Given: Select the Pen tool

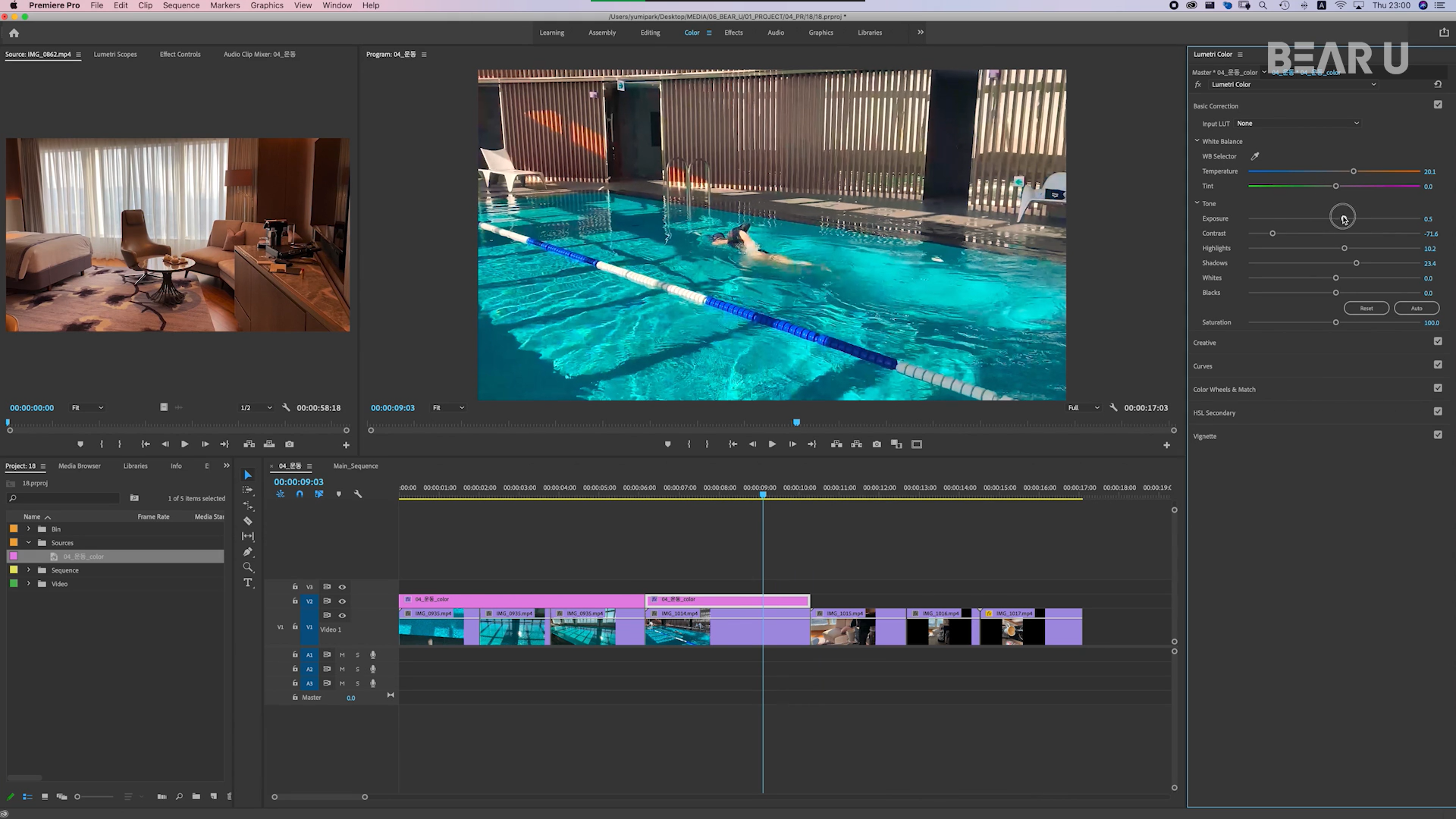Looking at the screenshot, I should (x=248, y=552).
